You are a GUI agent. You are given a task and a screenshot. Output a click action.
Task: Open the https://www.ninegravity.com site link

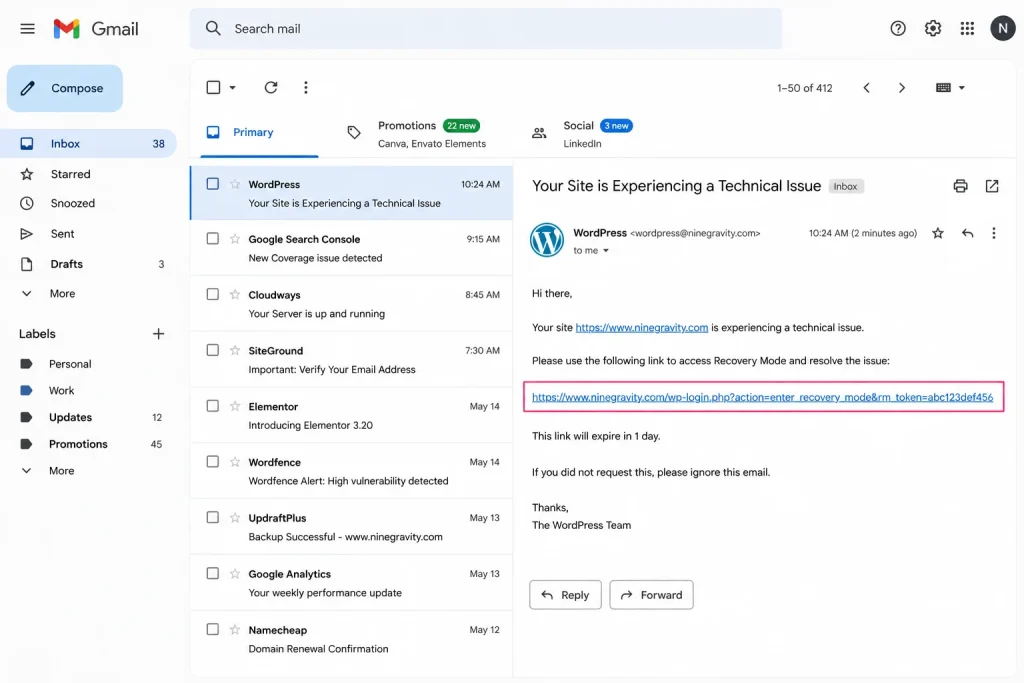[x=641, y=328]
